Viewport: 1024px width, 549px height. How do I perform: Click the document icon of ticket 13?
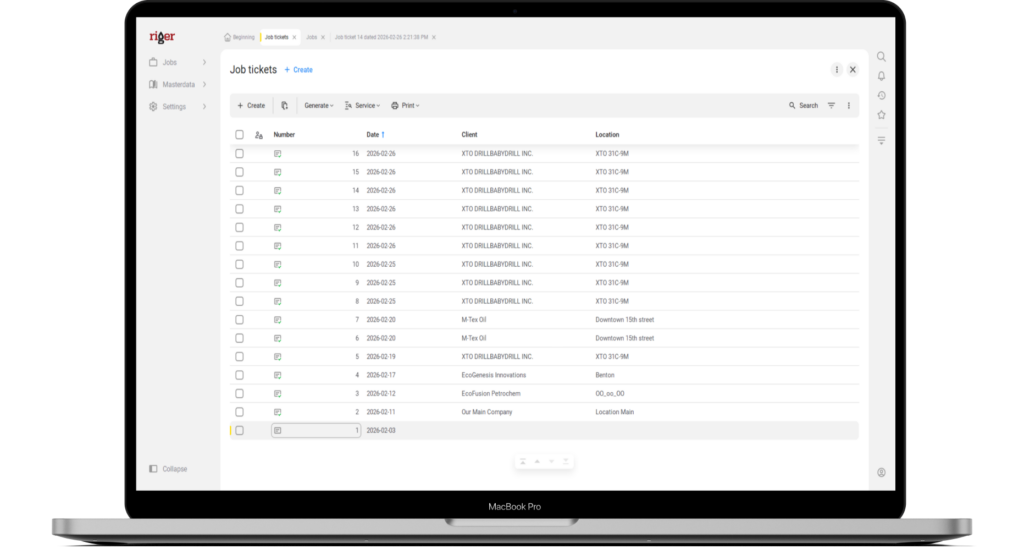click(278, 209)
